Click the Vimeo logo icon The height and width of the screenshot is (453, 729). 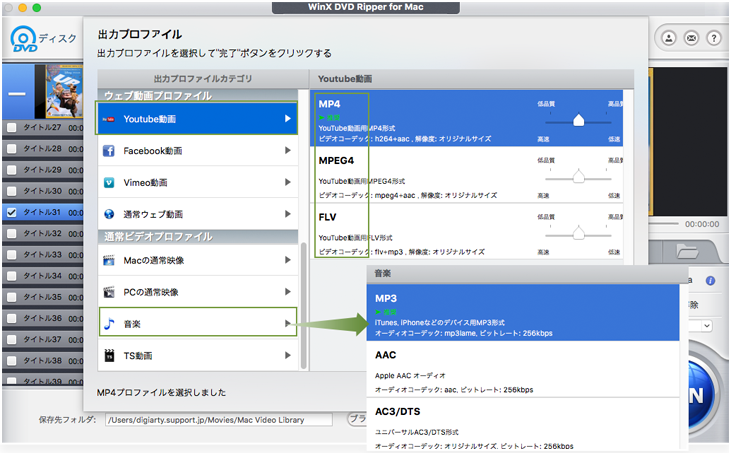pos(109,182)
